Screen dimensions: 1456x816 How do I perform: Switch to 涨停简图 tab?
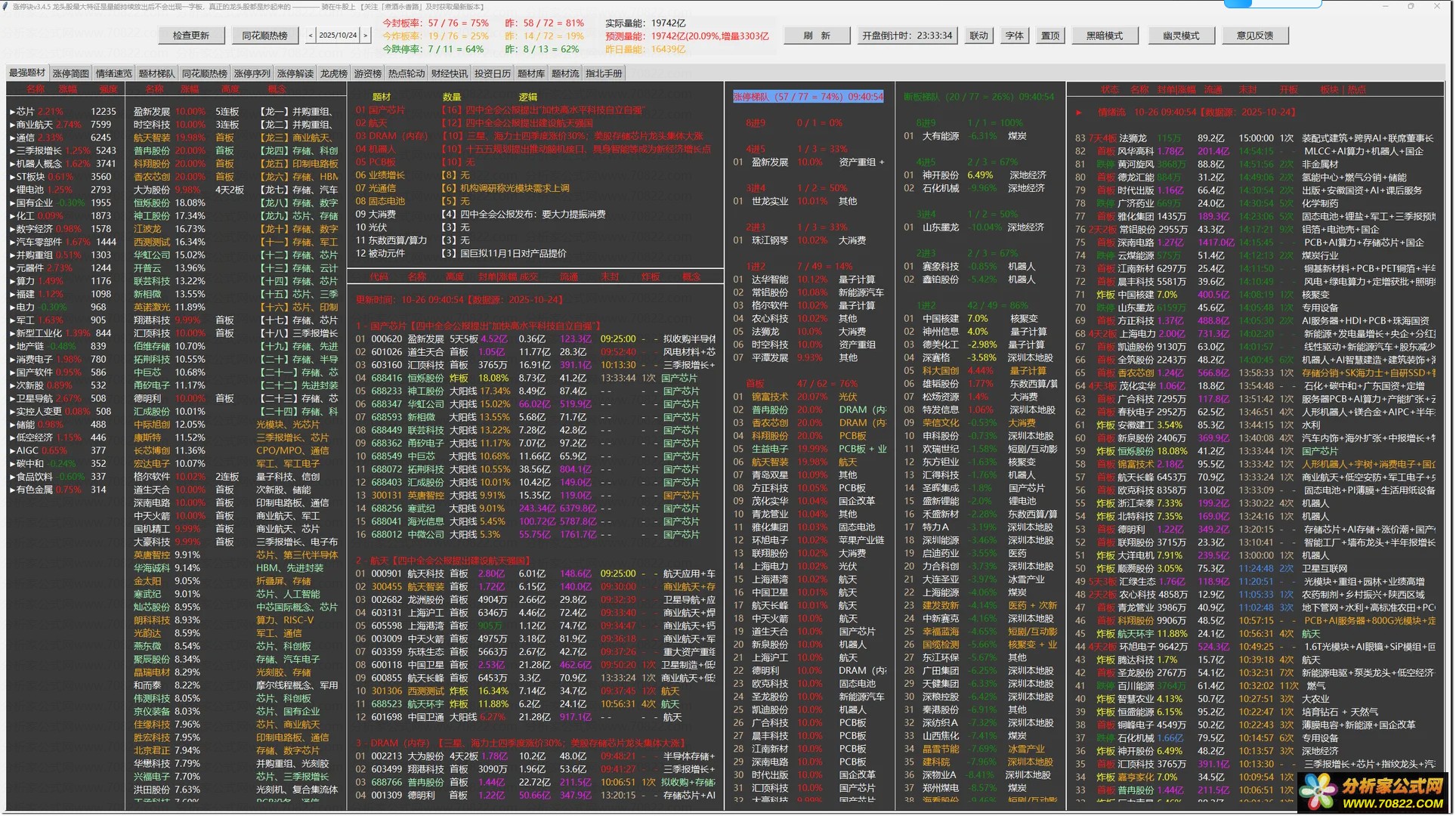(70, 74)
